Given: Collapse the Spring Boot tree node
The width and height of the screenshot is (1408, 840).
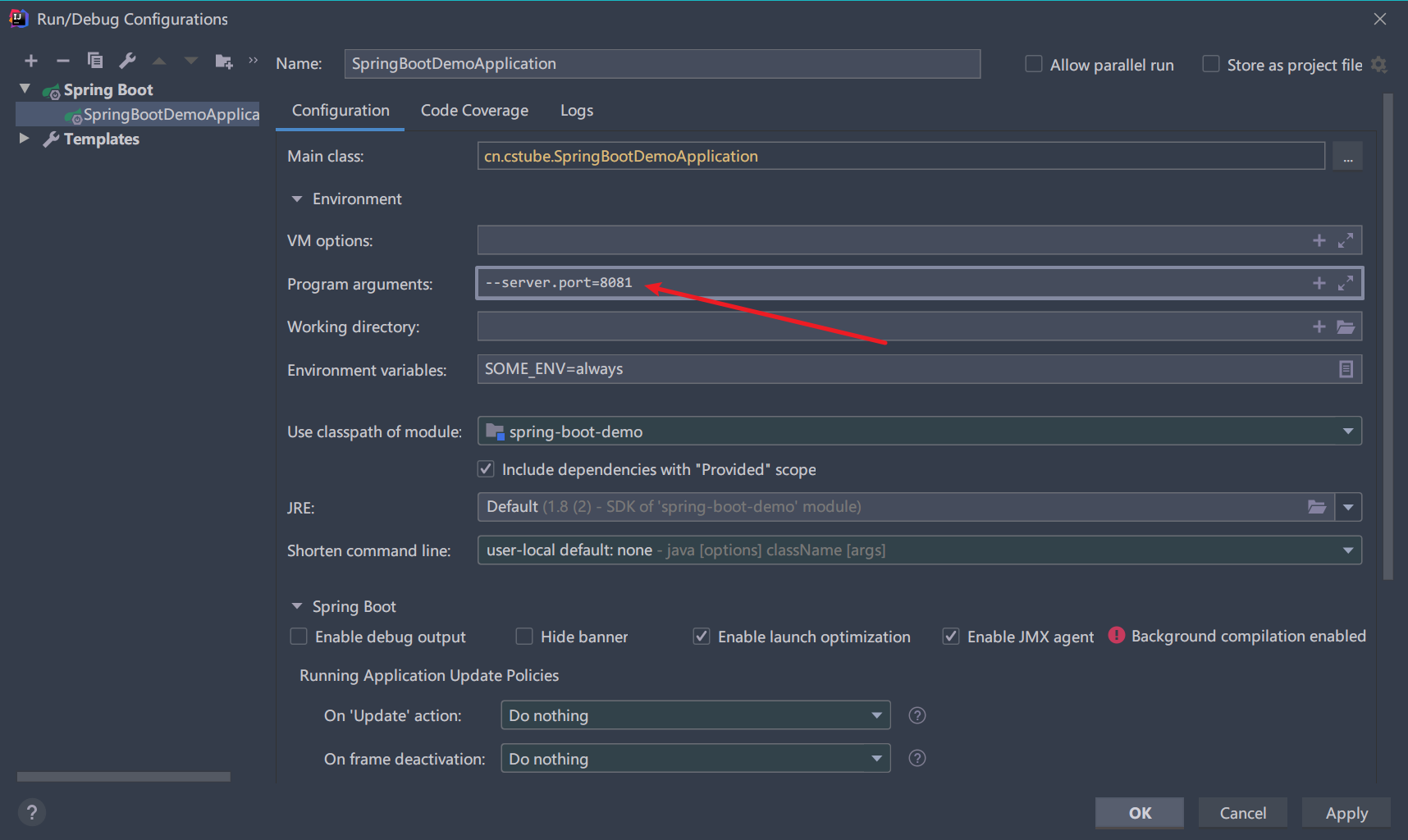Looking at the screenshot, I should [x=25, y=89].
